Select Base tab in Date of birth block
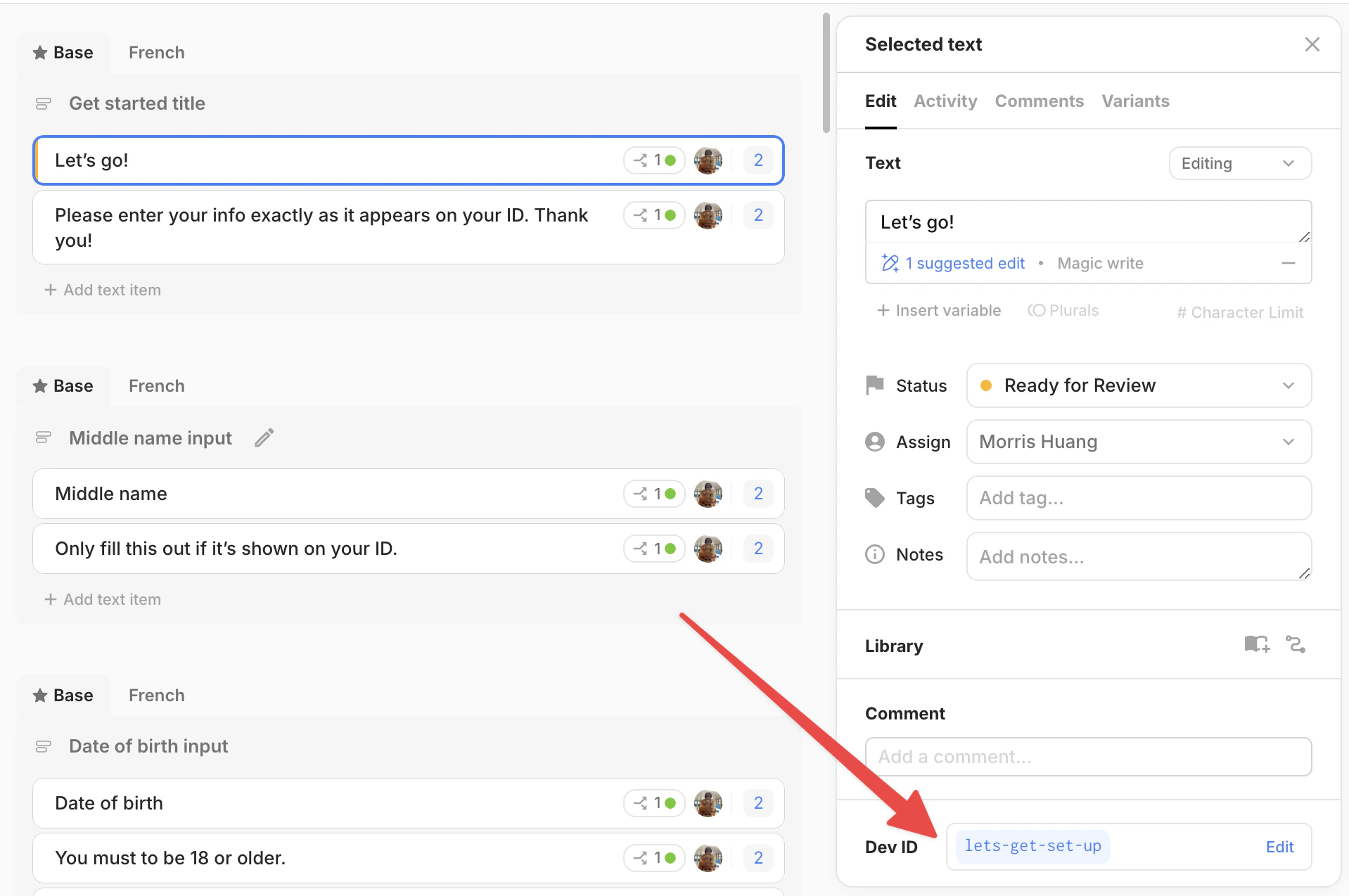Image resolution: width=1349 pixels, height=896 pixels. pos(63,696)
